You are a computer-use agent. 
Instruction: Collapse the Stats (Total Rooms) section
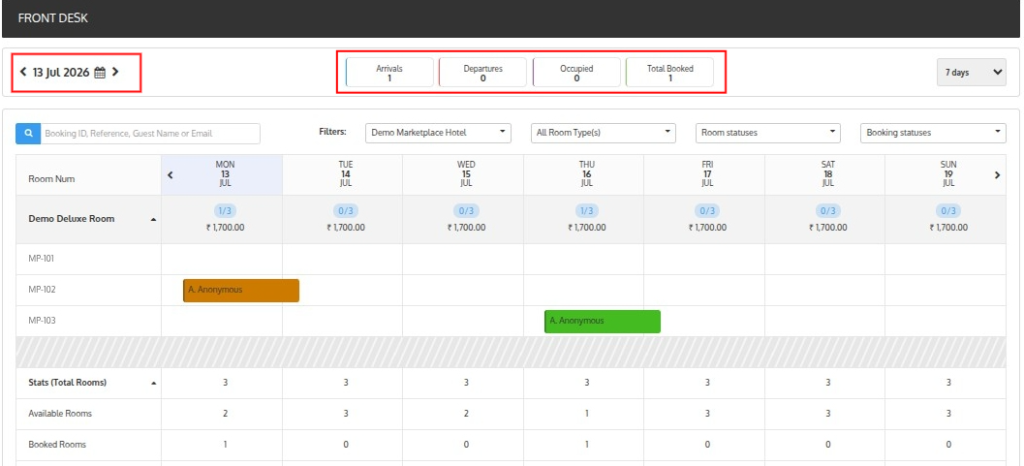pos(153,384)
